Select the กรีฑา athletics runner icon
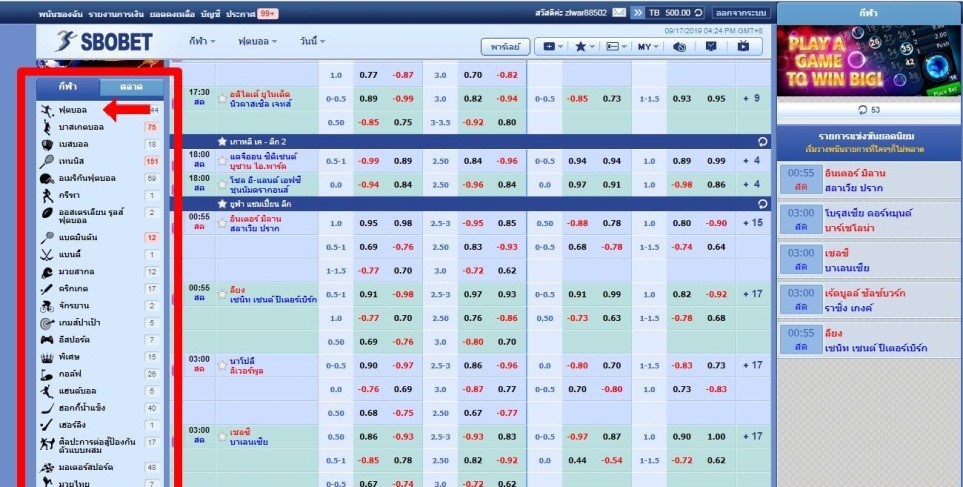Image resolution: width=963 pixels, height=487 pixels. tap(47, 196)
